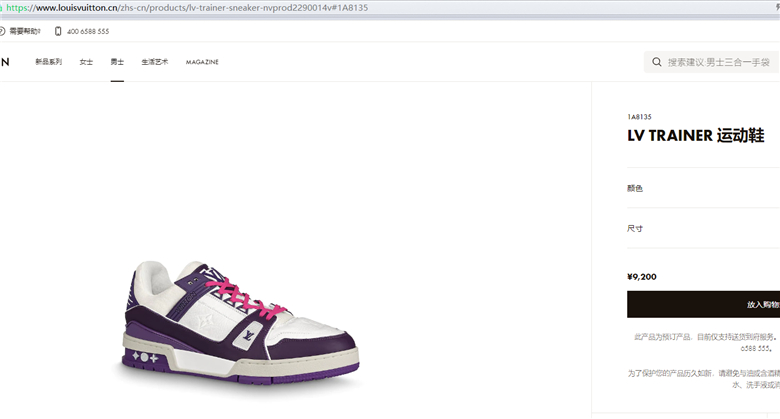This screenshot has width=780, height=419.
Task: Open the 女士 menu
Action: click(x=86, y=62)
